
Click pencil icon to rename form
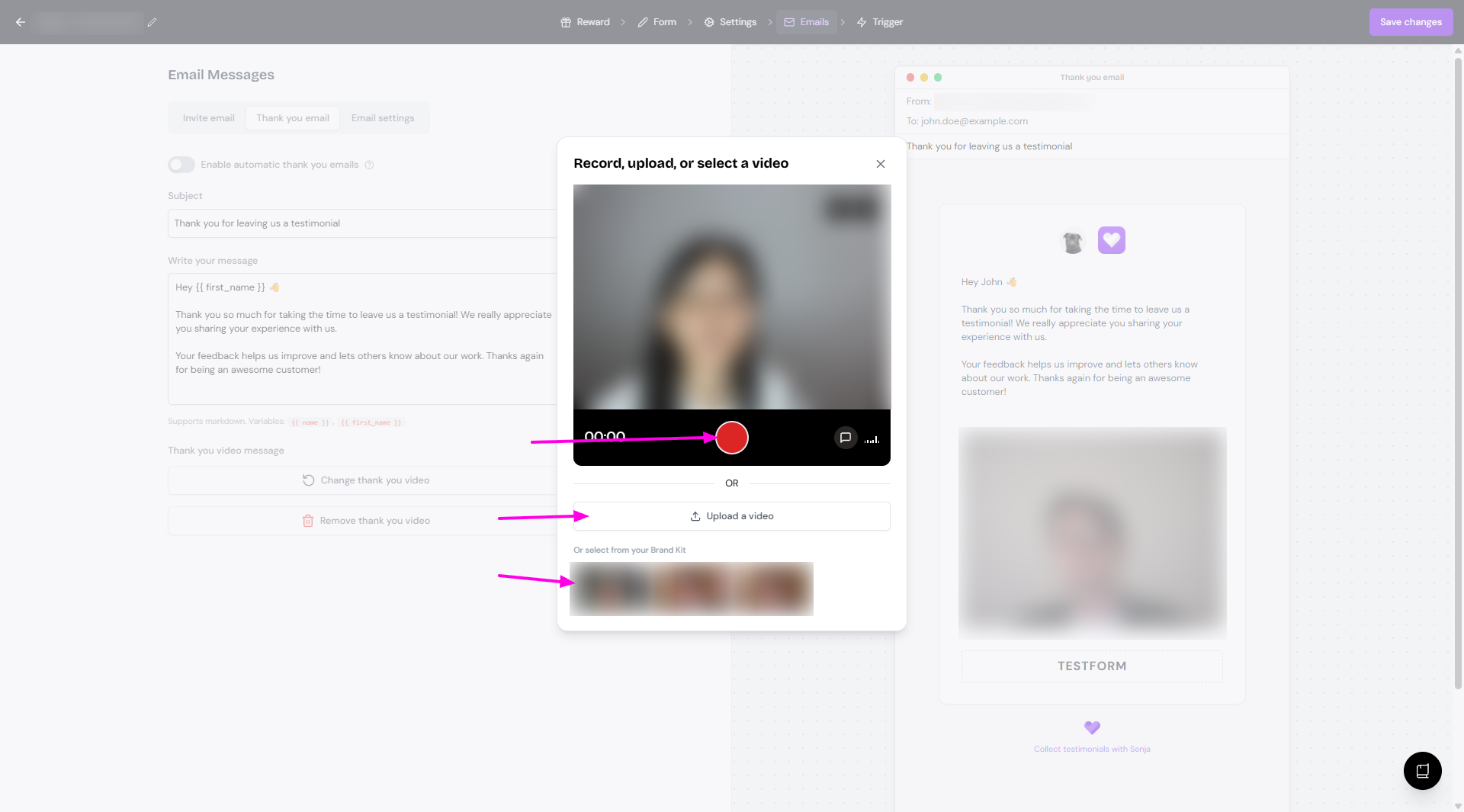[152, 22]
